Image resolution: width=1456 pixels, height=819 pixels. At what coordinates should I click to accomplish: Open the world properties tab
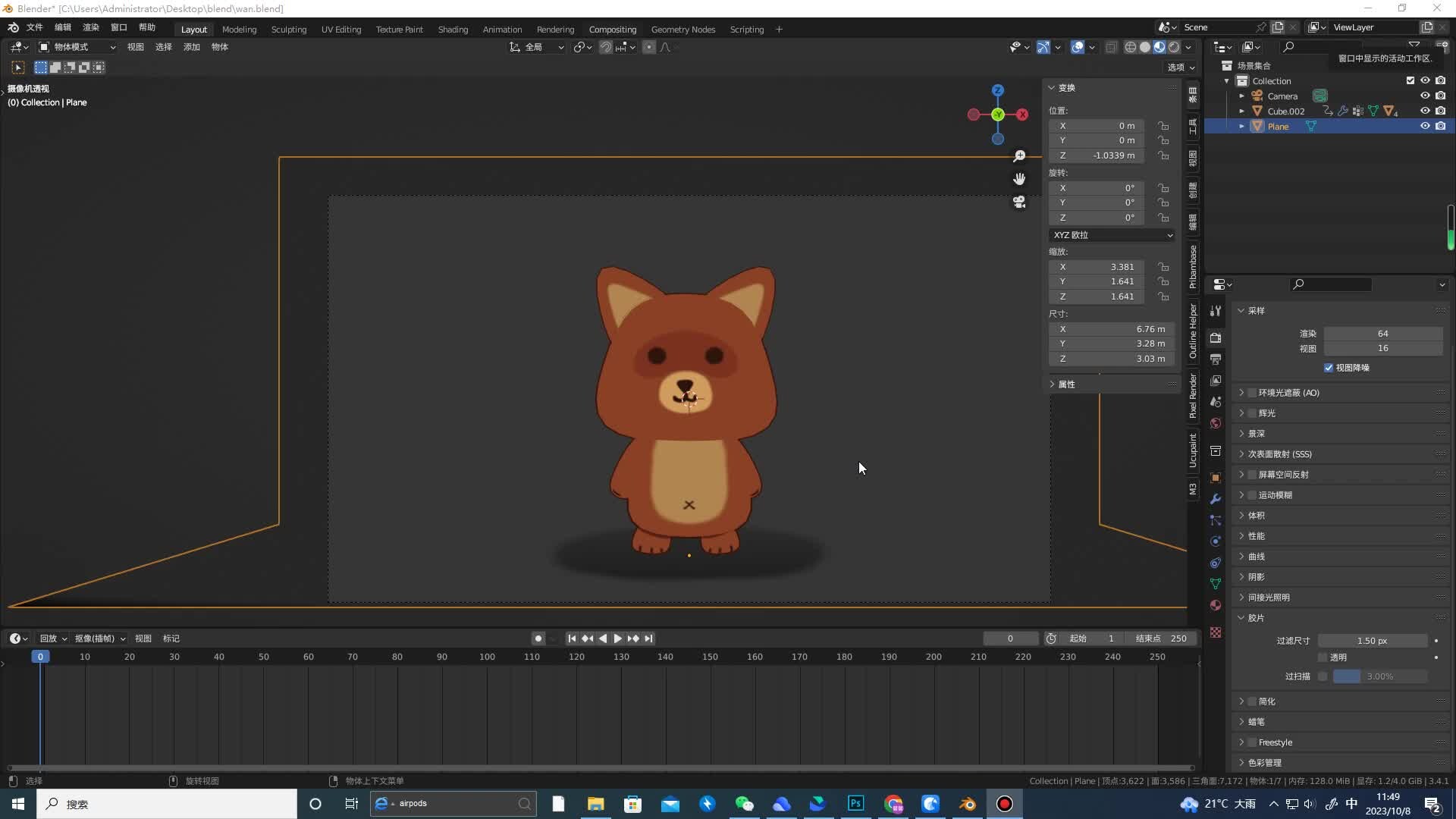point(1216,423)
